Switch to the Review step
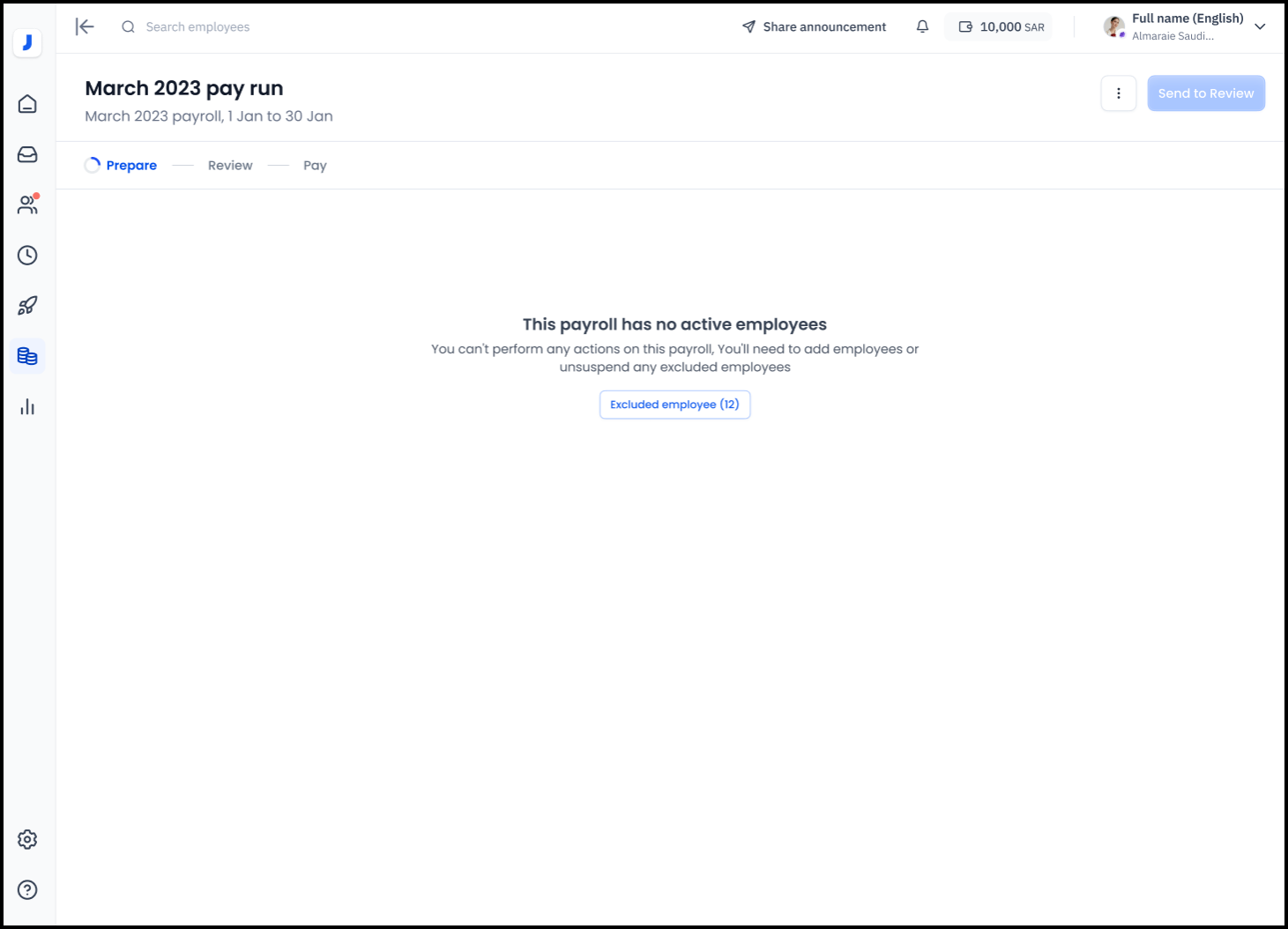1288x929 pixels. click(x=230, y=166)
